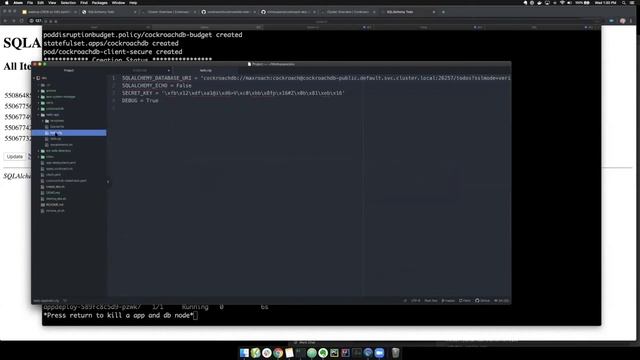This screenshot has width=640, height=360.
Task: Open the File menu
Action: [x=30, y=2]
